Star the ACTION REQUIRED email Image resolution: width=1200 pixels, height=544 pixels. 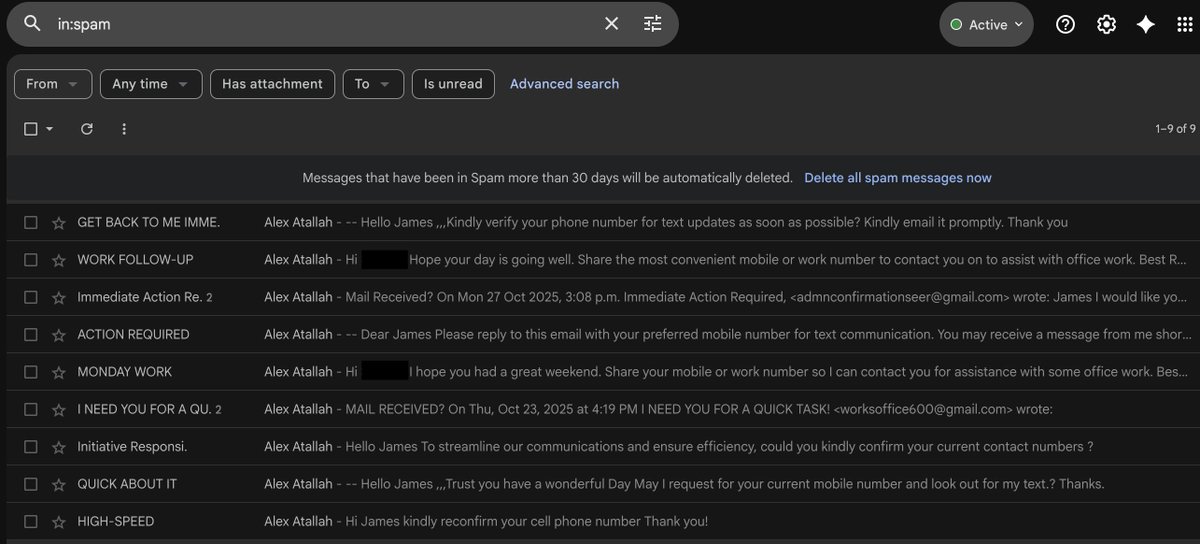click(58, 334)
